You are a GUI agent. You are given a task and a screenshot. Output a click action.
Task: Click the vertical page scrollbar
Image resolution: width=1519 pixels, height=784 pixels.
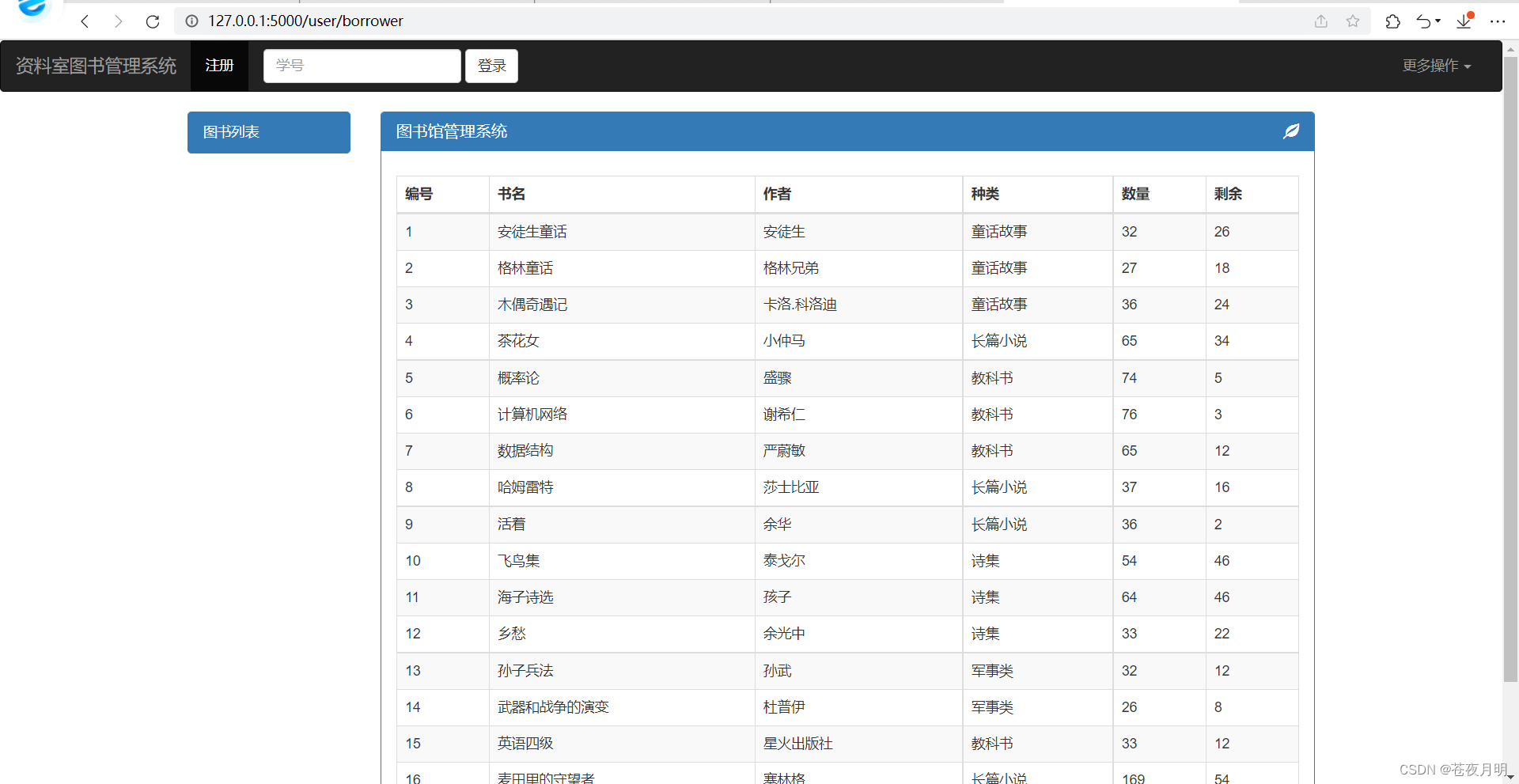(x=1510, y=368)
